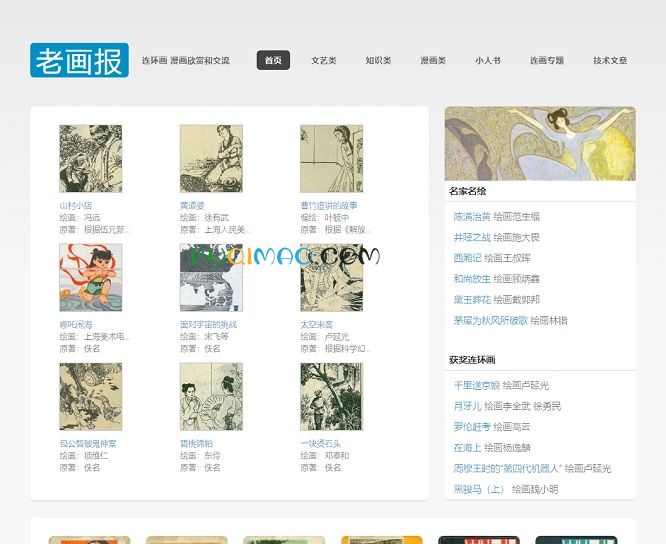Open the 技术文章 navigation item
Viewport: 666px width, 544px height.
click(x=610, y=60)
